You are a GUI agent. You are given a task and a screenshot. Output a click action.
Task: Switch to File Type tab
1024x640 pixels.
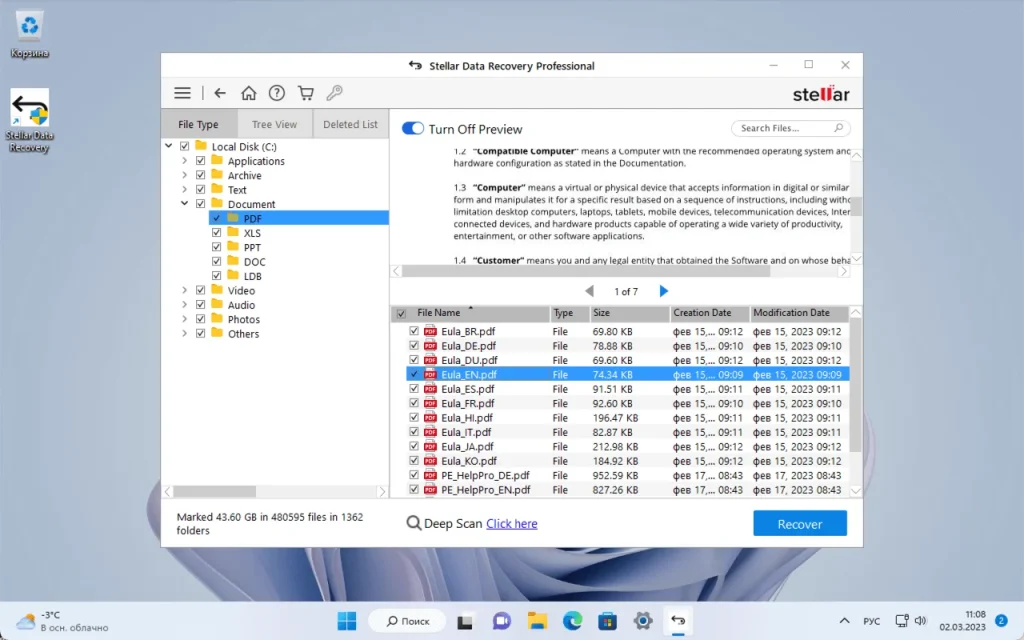coord(199,124)
